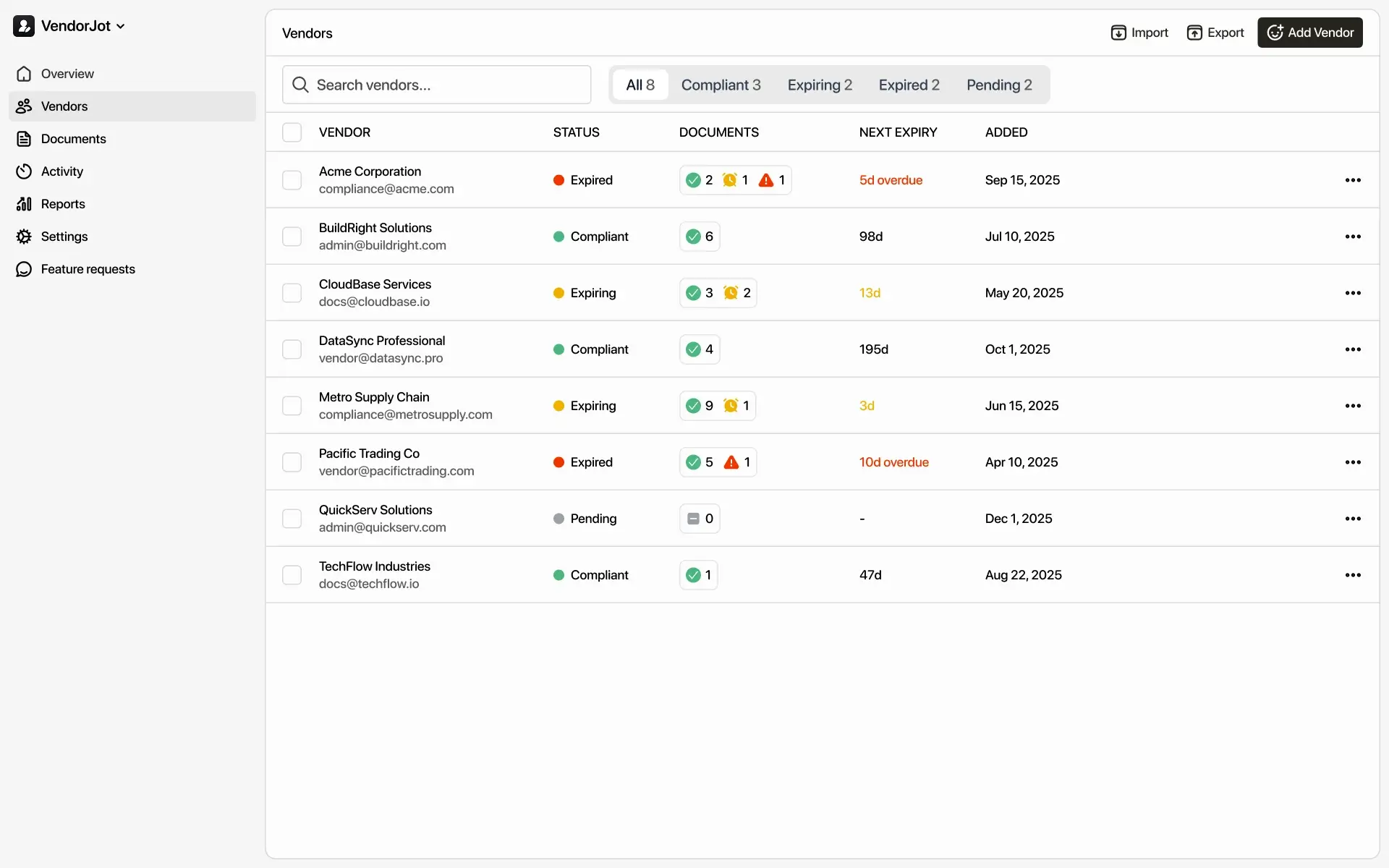The image size is (1389, 868).
Task: Click the VendorJot logo icon
Action: (24, 26)
